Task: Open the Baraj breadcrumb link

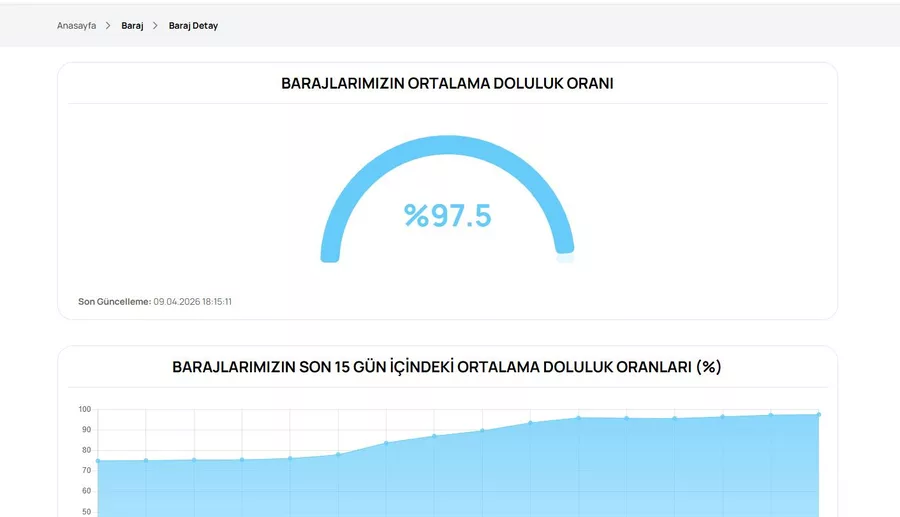Action: [x=132, y=26]
